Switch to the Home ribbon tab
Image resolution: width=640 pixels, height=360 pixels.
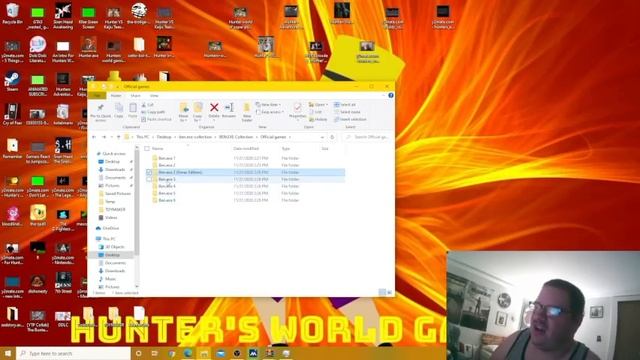coord(116,96)
